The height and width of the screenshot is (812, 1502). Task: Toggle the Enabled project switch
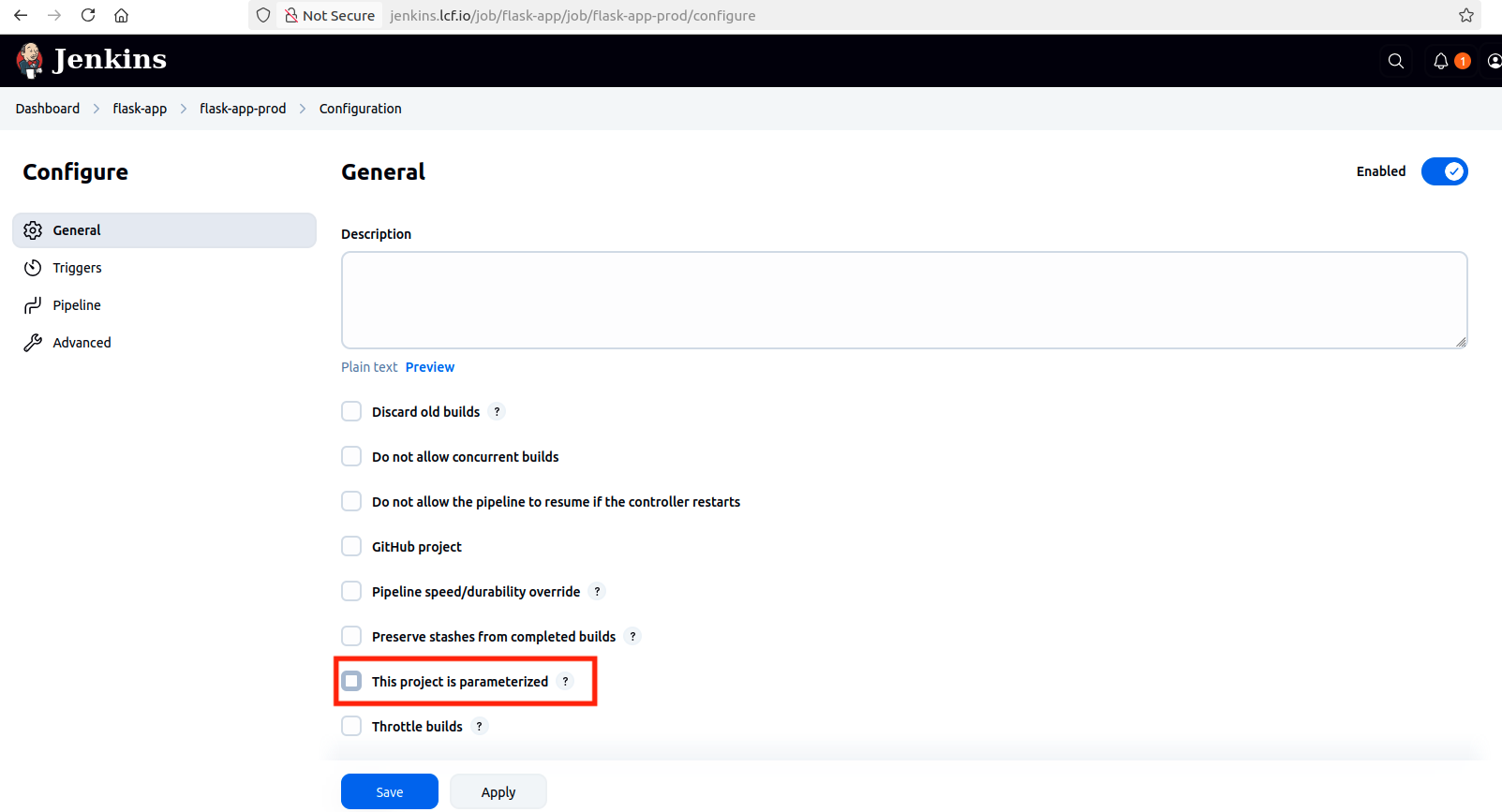pos(1444,171)
